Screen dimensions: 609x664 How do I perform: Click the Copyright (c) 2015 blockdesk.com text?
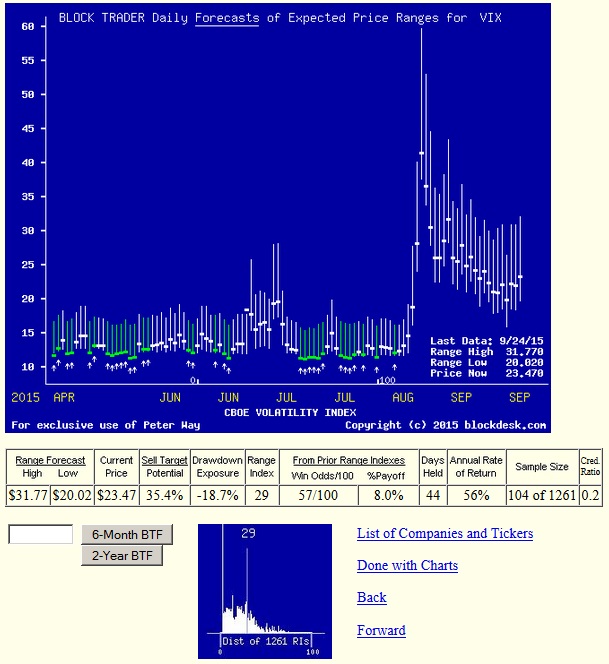[x=446, y=425]
